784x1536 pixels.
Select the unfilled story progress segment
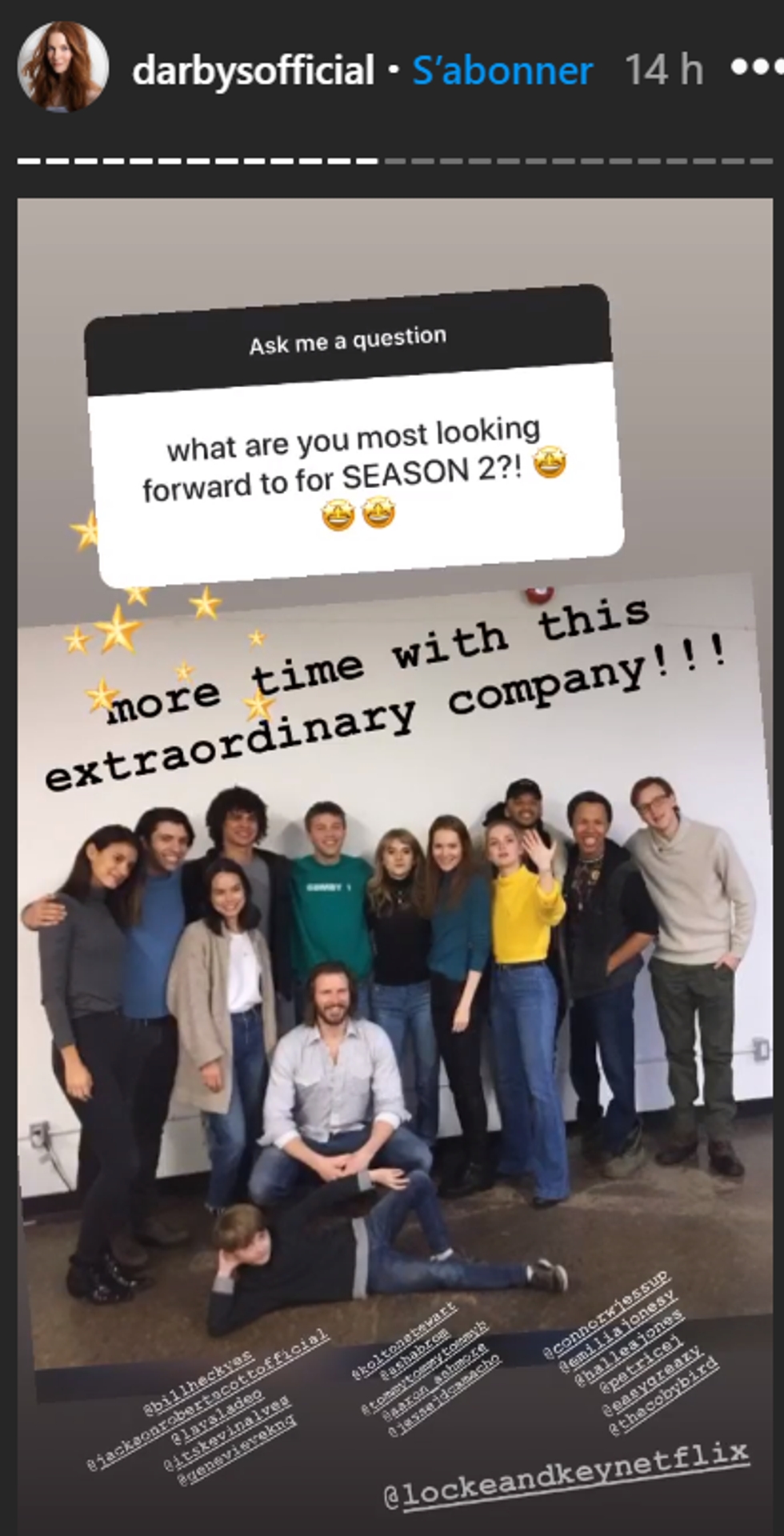click(578, 161)
